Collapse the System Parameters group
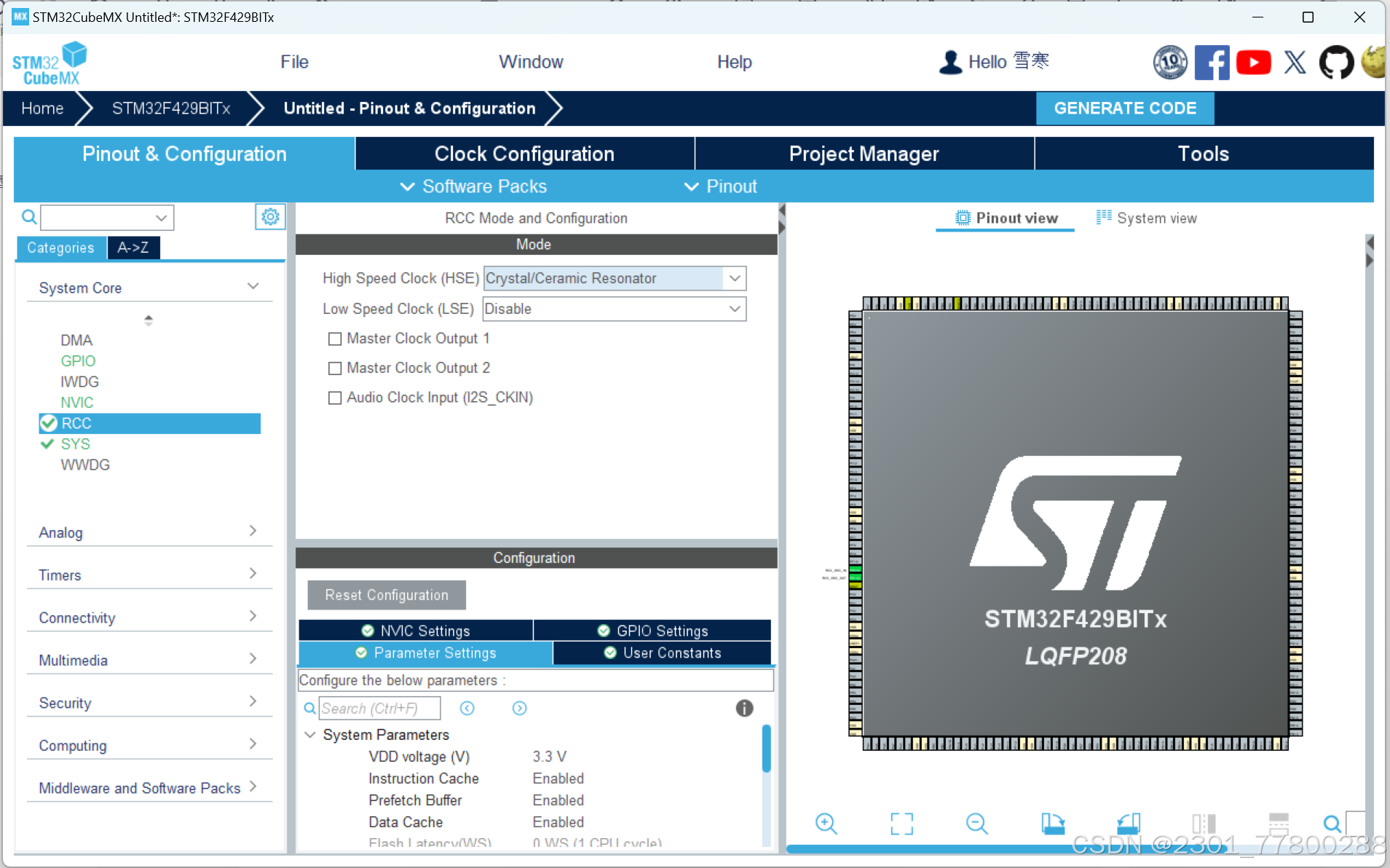 click(310, 735)
